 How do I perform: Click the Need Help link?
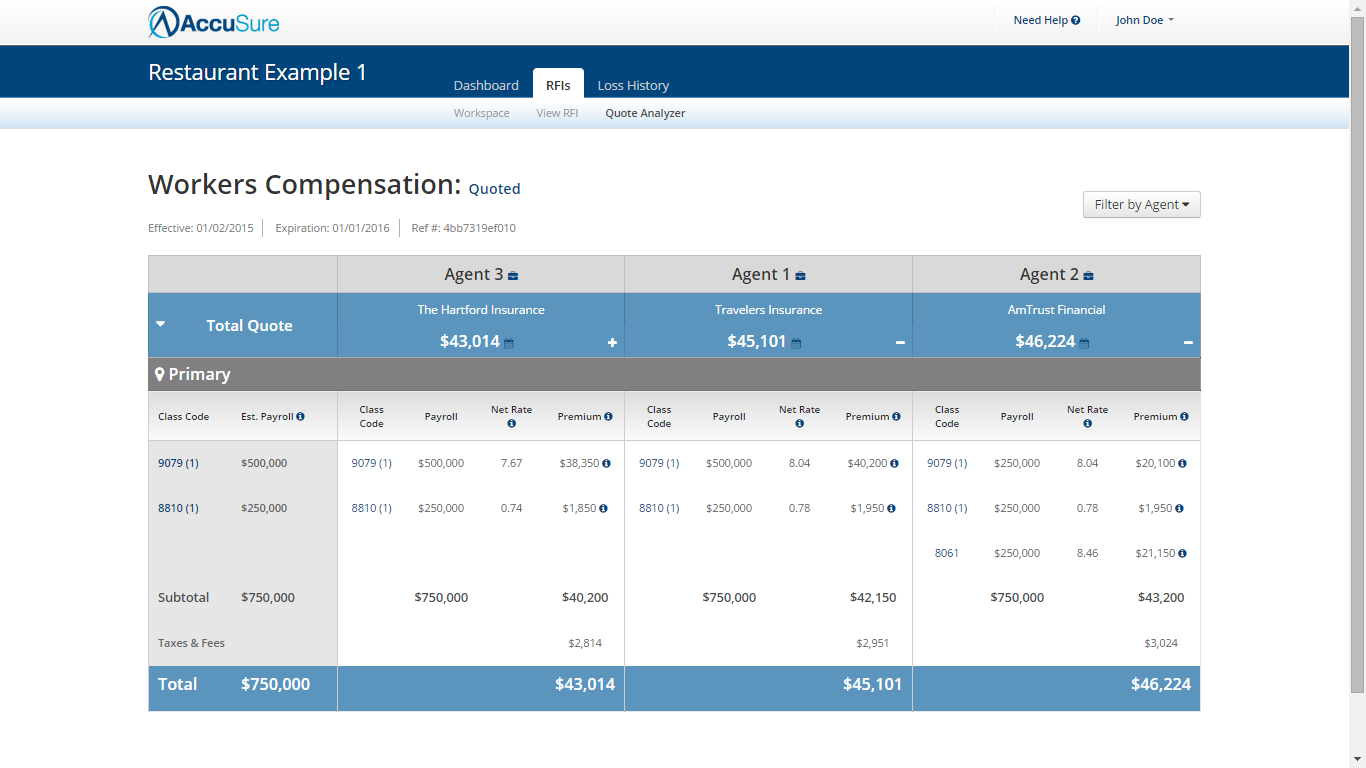point(1046,20)
